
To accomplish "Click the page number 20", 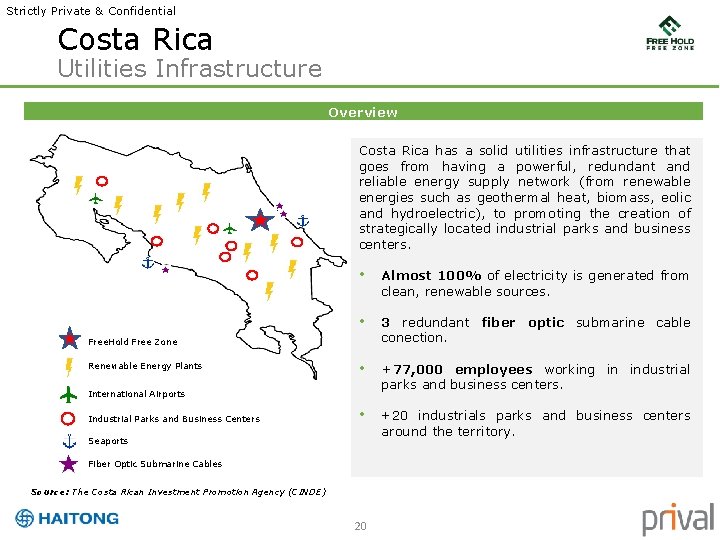I will coord(360,526).
